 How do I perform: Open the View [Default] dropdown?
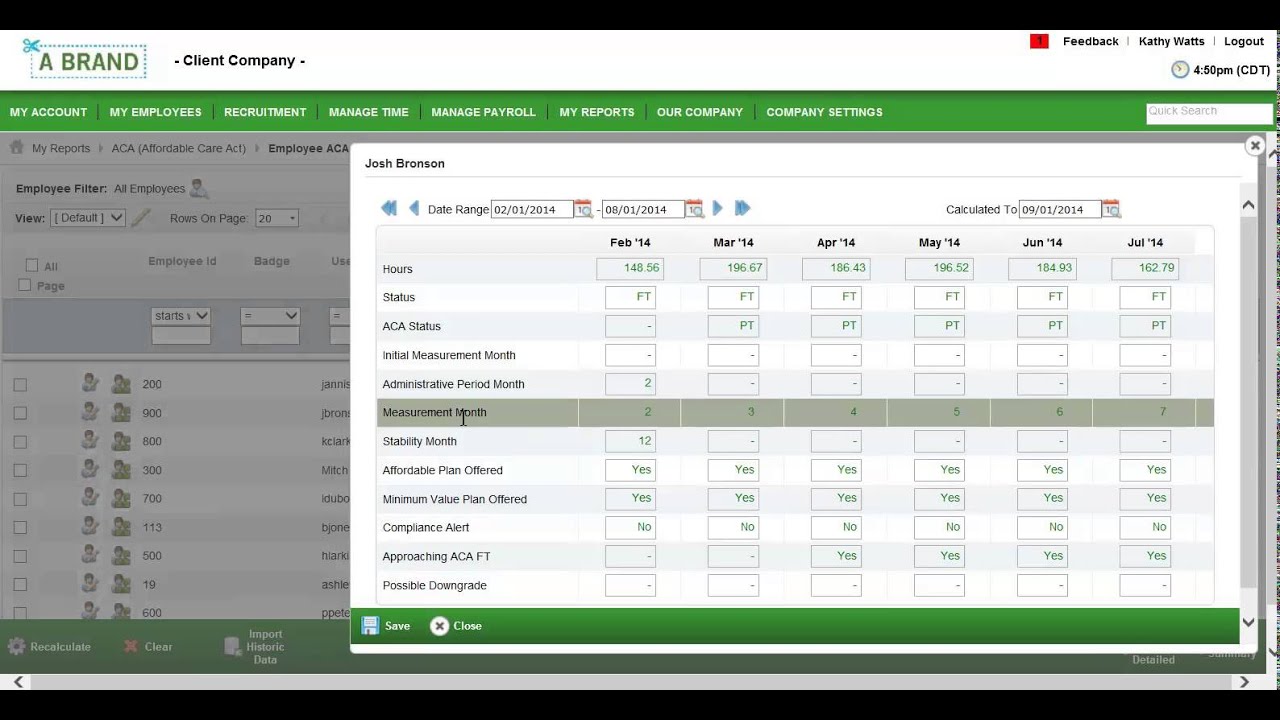88,217
